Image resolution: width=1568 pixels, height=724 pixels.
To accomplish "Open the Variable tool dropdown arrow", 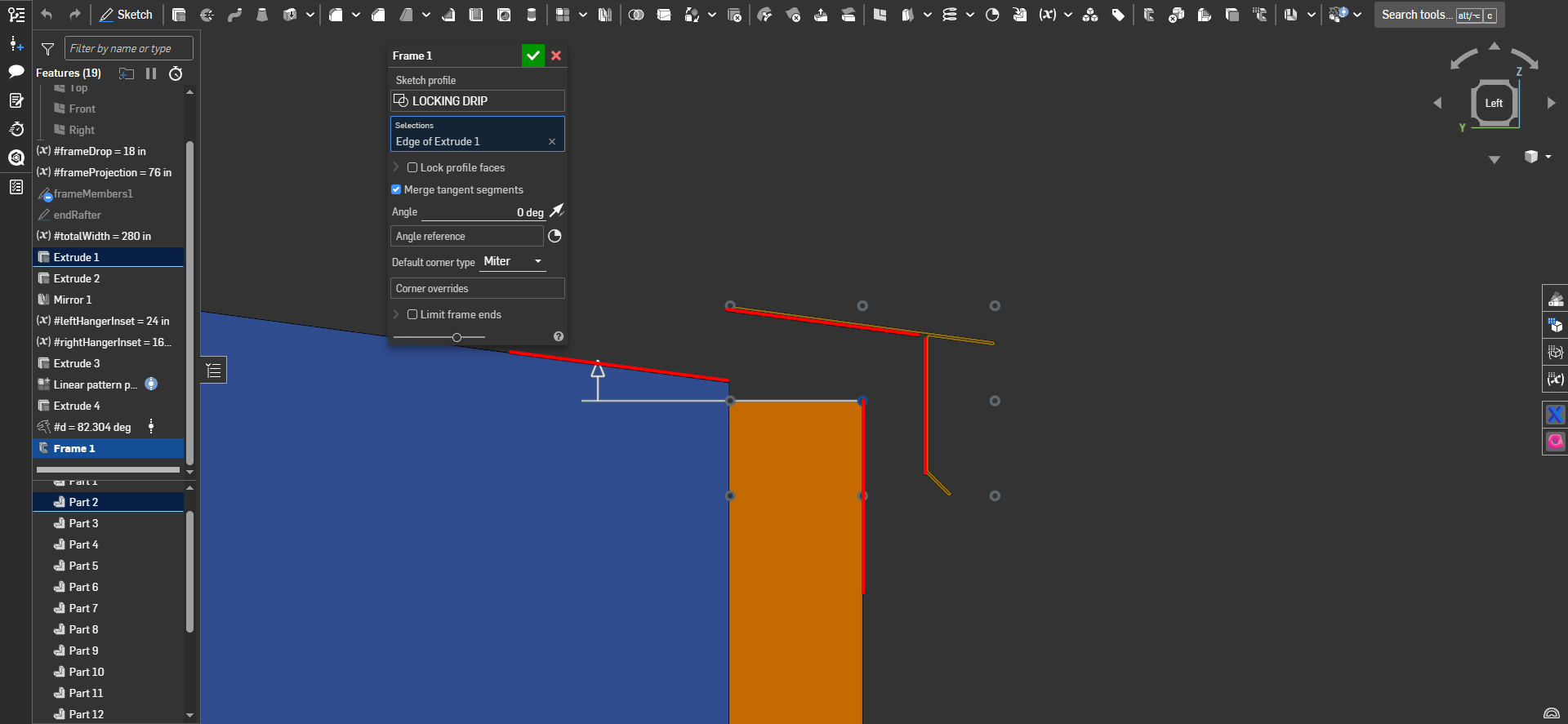I will point(1068,15).
